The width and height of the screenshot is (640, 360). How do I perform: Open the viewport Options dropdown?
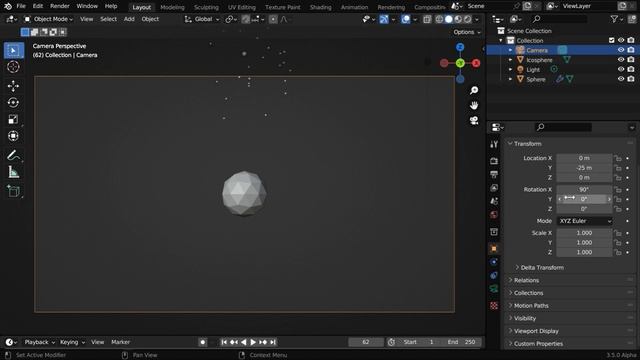click(467, 32)
